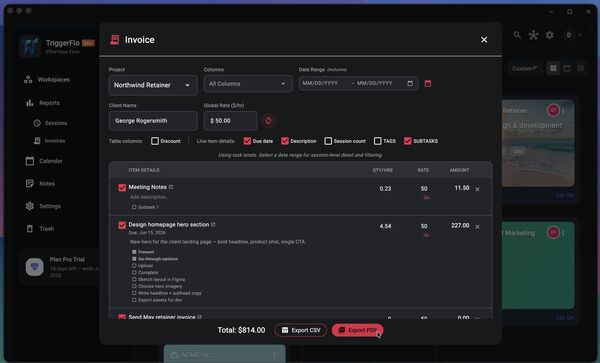Click the Pro Trial diamond icon
The height and width of the screenshot is (363, 600).
coord(34,267)
